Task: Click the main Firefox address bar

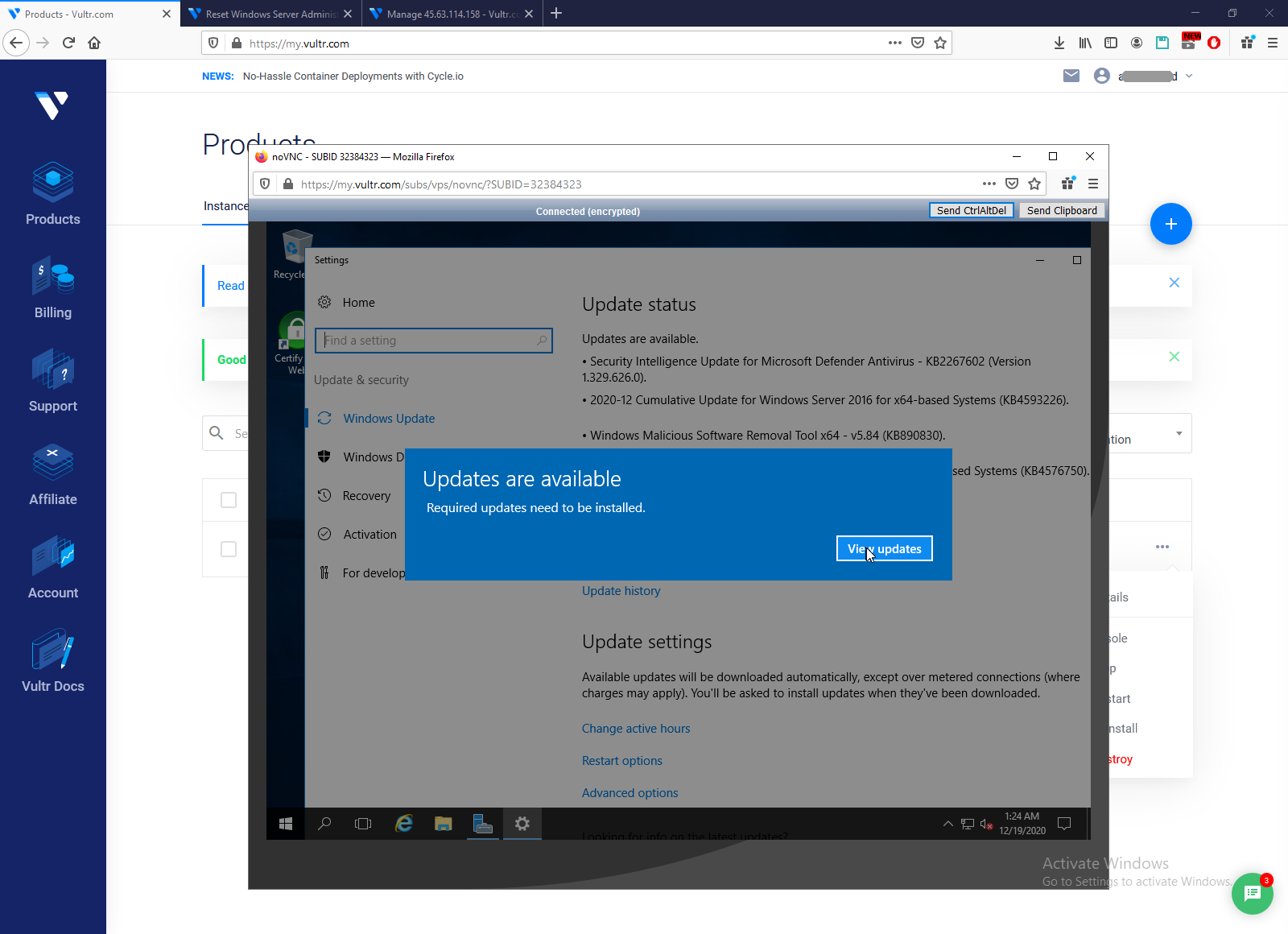Action: pyautogui.click(x=576, y=43)
